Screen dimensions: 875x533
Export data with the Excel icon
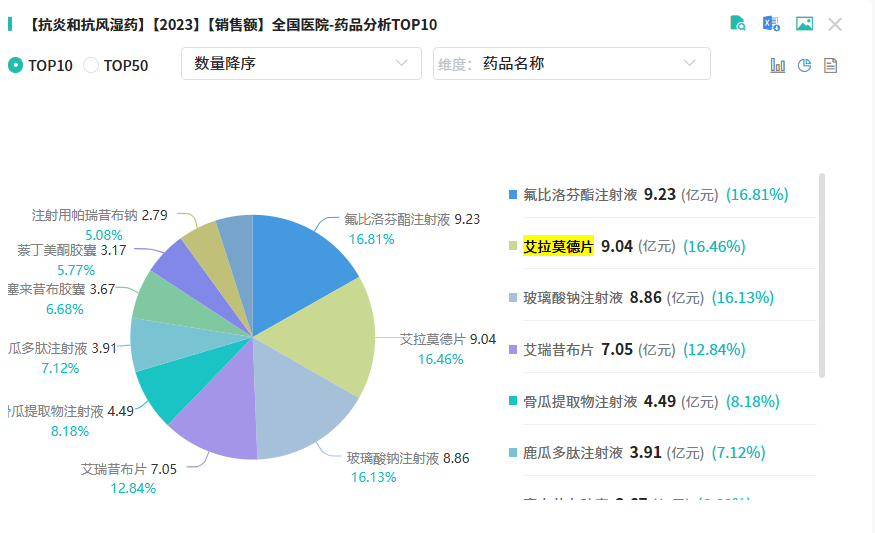[771, 23]
